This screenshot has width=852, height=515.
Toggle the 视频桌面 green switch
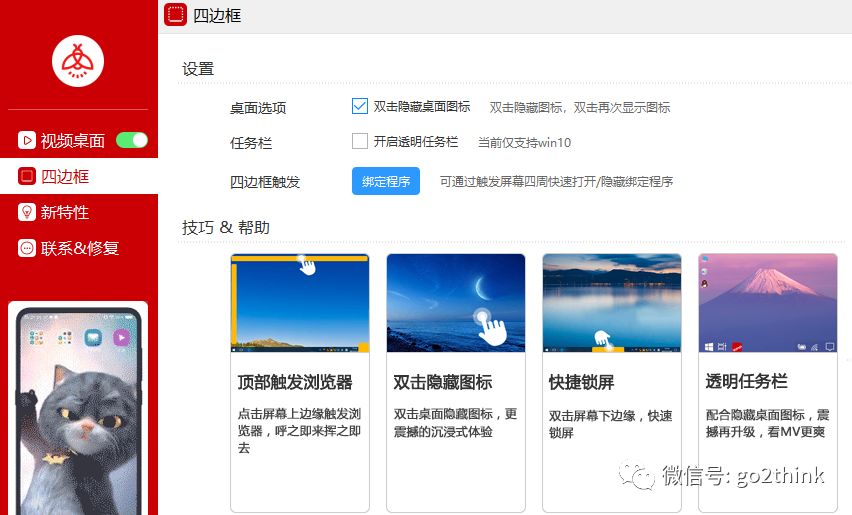point(131,140)
